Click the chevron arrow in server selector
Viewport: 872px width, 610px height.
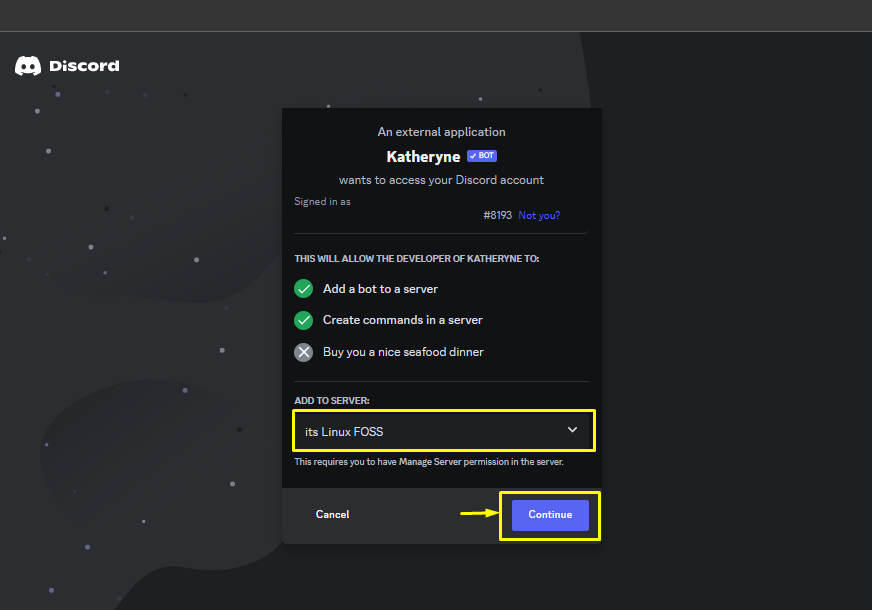pos(572,430)
